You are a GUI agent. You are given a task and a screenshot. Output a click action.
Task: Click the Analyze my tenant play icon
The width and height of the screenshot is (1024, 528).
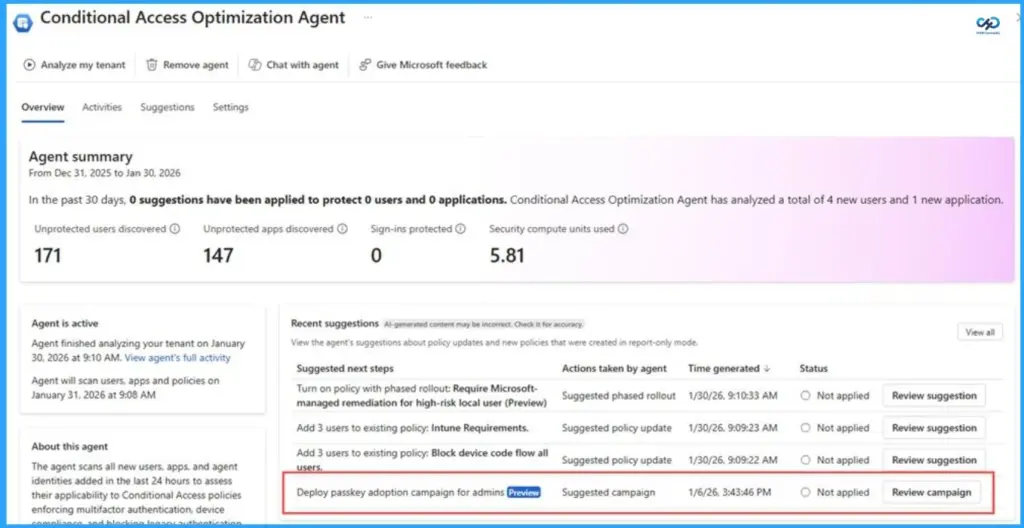[29, 65]
